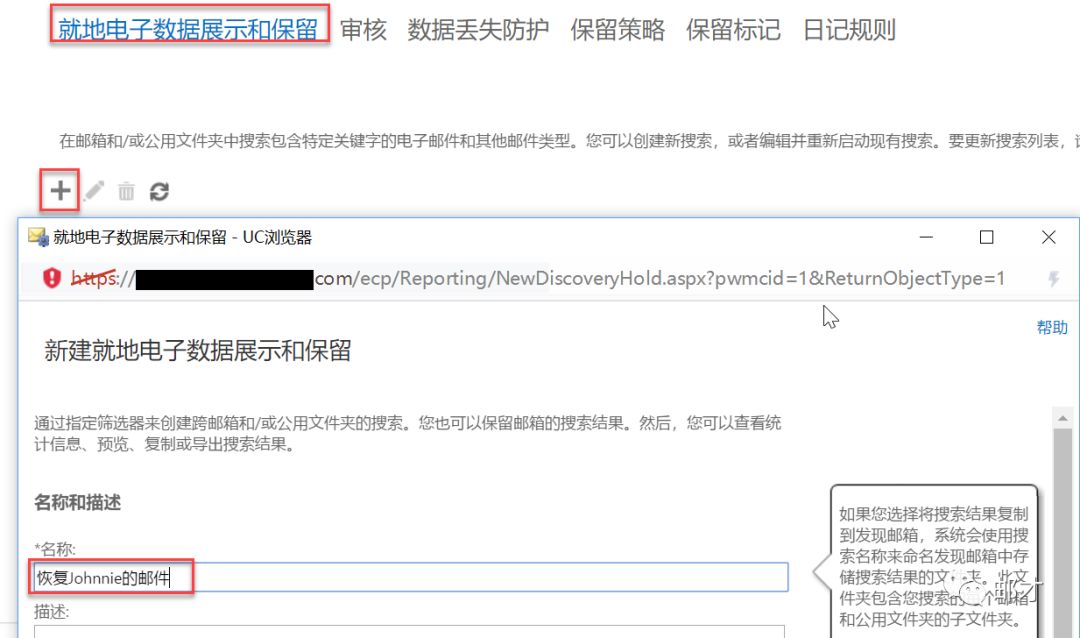Click the pencil edit icon
1080x638 pixels.
94,190
